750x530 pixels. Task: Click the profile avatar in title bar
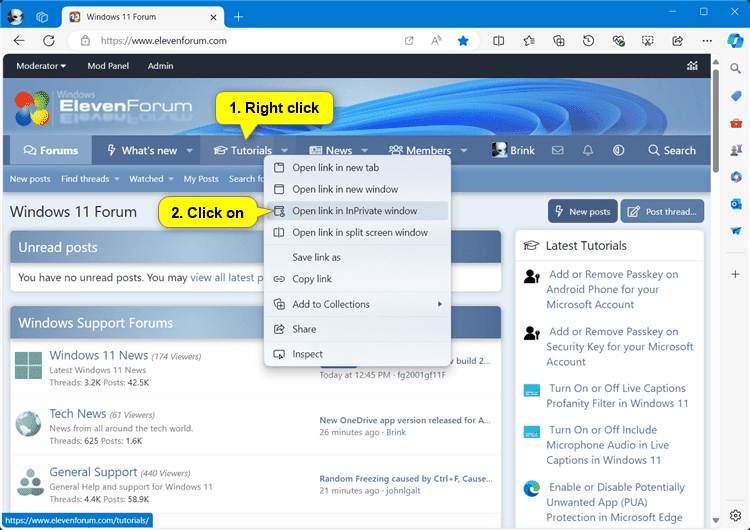point(15,17)
